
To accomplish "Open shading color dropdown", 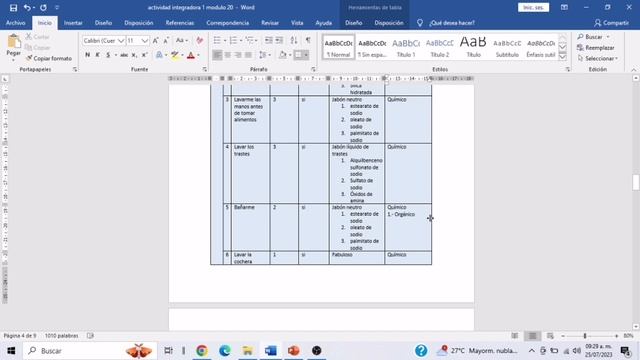I will pos(290,55).
